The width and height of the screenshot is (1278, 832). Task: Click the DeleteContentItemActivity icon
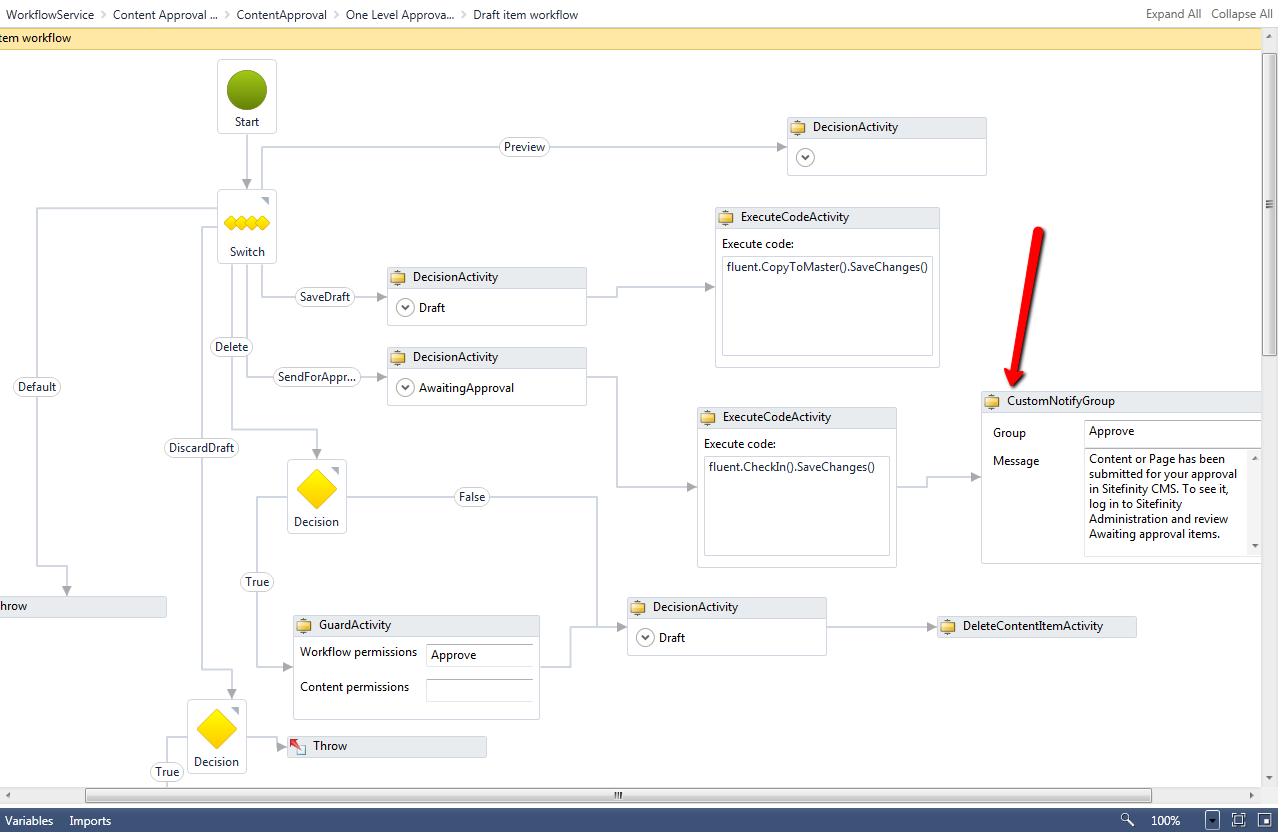point(947,626)
